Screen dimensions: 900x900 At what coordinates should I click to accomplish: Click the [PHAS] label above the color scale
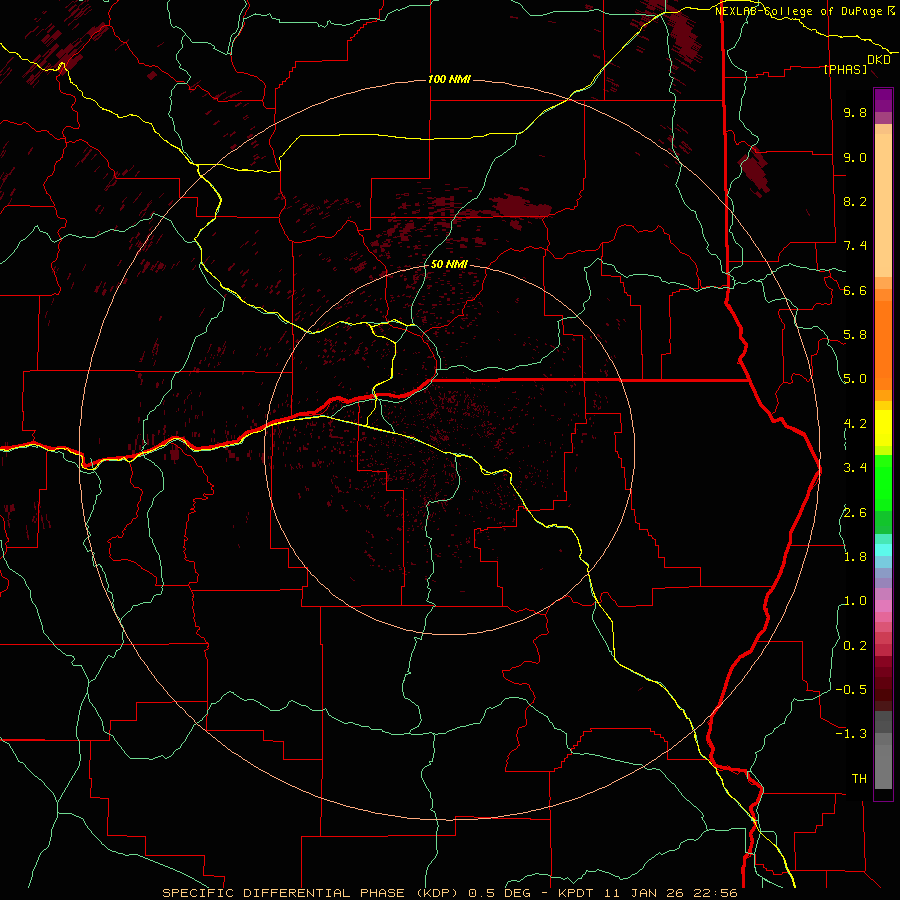pos(845,70)
